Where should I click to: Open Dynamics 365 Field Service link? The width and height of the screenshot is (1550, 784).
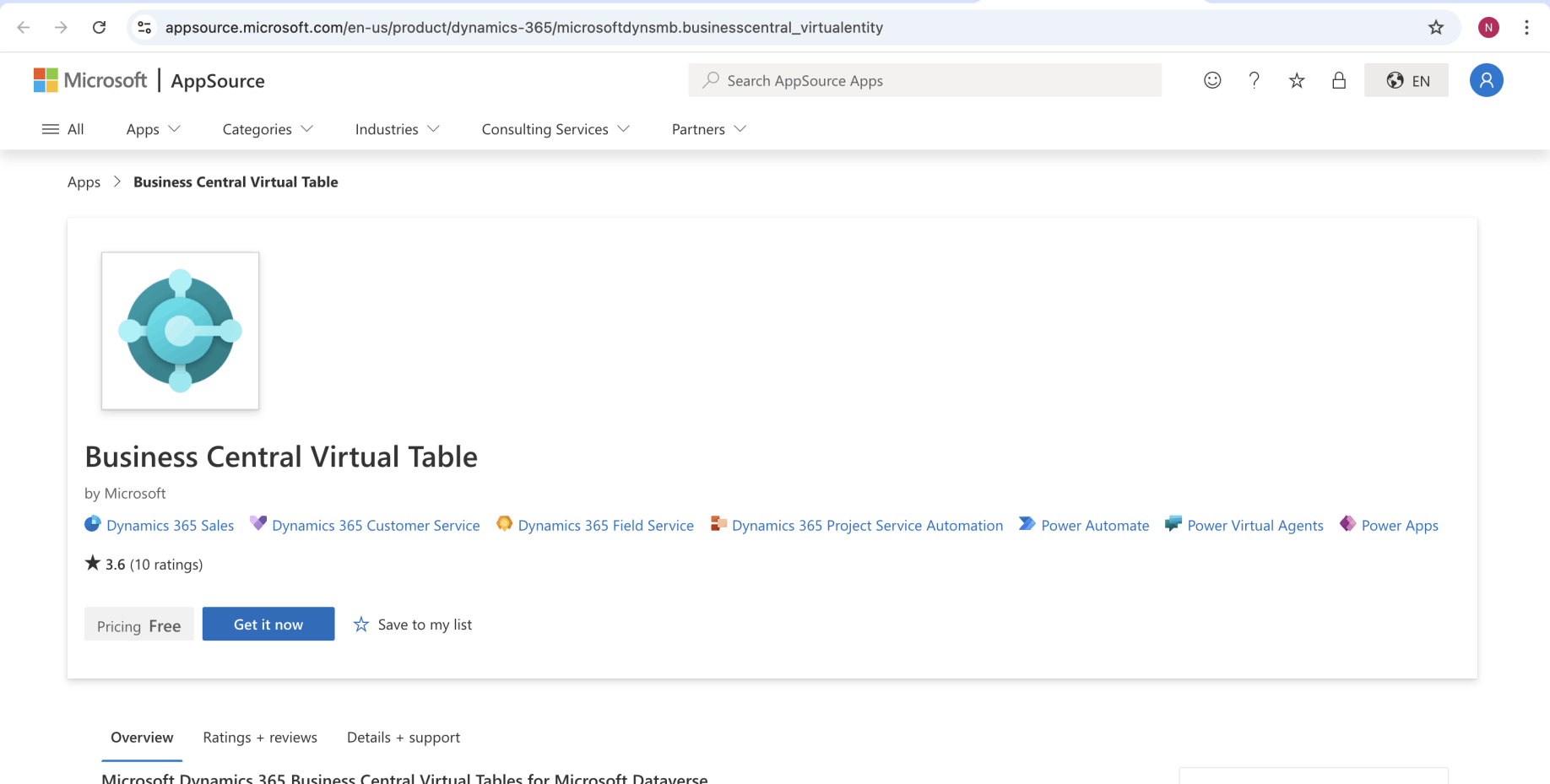(x=605, y=526)
